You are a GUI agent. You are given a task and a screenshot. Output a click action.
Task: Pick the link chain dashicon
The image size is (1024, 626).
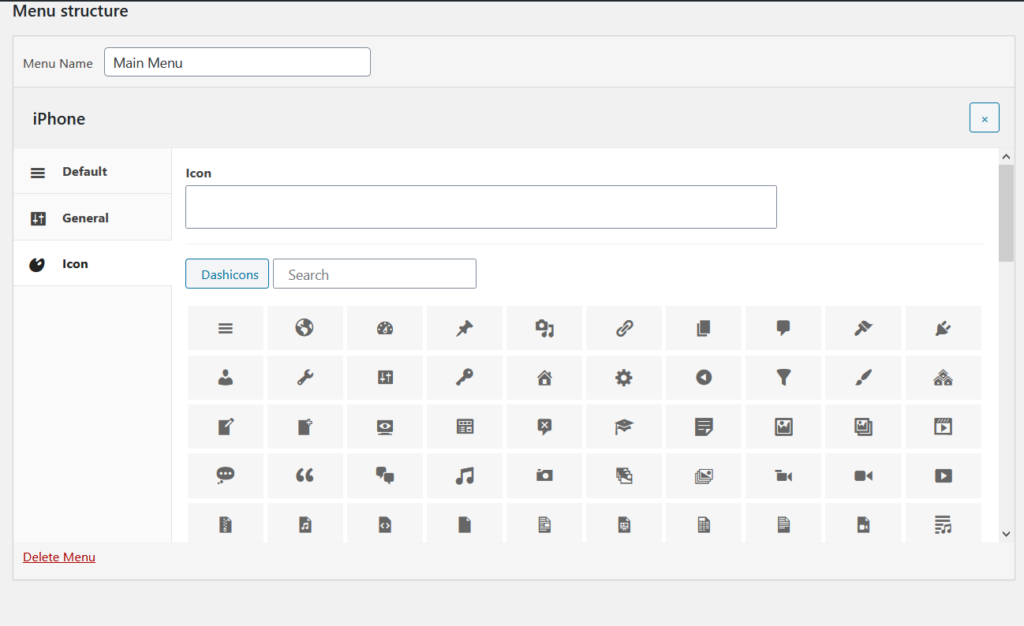click(624, 328)
